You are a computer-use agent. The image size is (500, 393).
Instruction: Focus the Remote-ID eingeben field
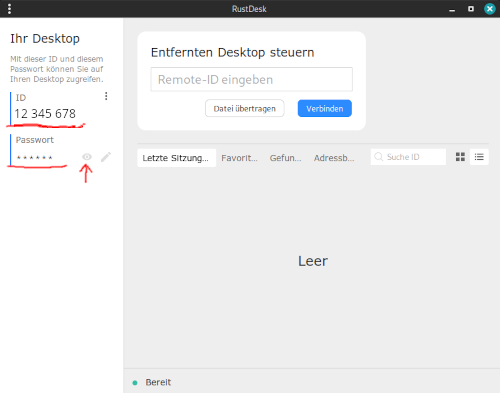click(x=252, y=79)
